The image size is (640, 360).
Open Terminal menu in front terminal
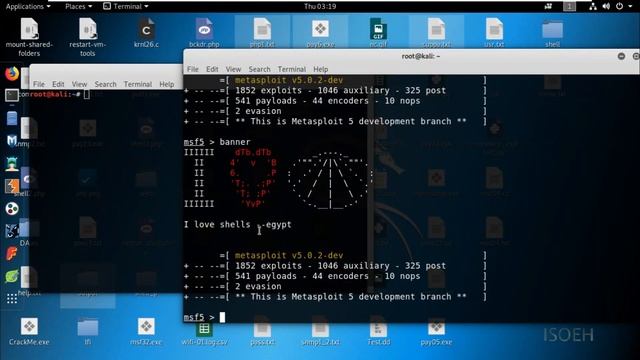(x=291, y=69)
